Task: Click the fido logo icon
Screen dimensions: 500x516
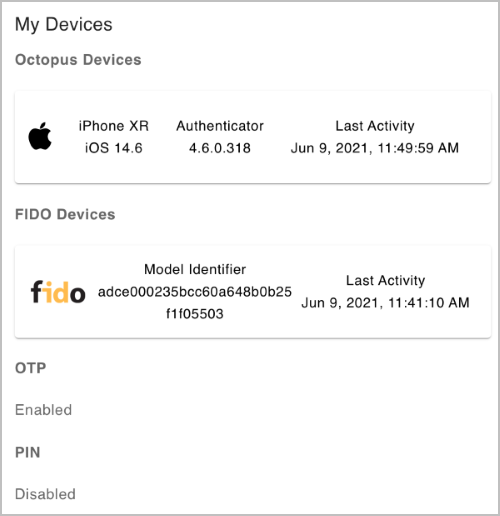Action: [58, 292]
